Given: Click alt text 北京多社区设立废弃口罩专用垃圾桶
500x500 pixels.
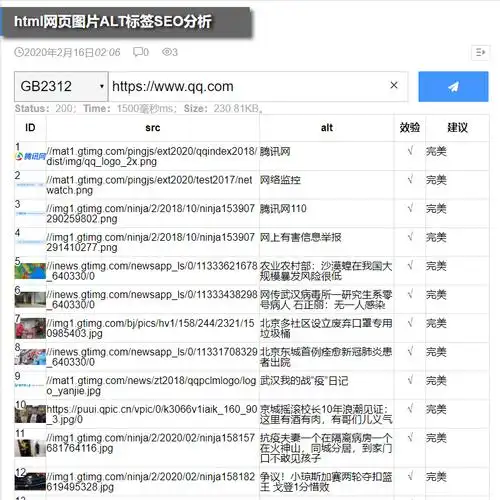Looking at the screenshot, I should coord(326,328).
